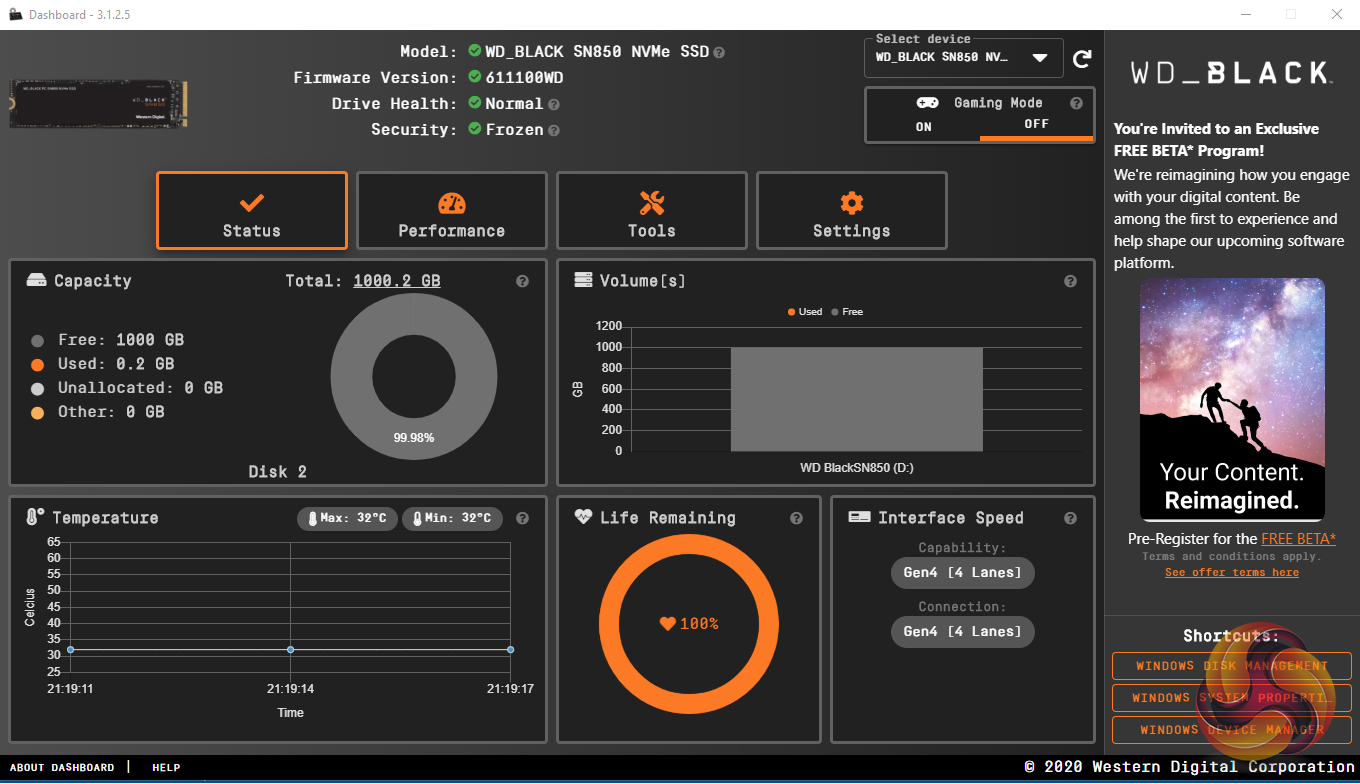Switch Gaming Mode to OFF
This screenshot has width=1360, height=784.
(x=1036, y=125)
